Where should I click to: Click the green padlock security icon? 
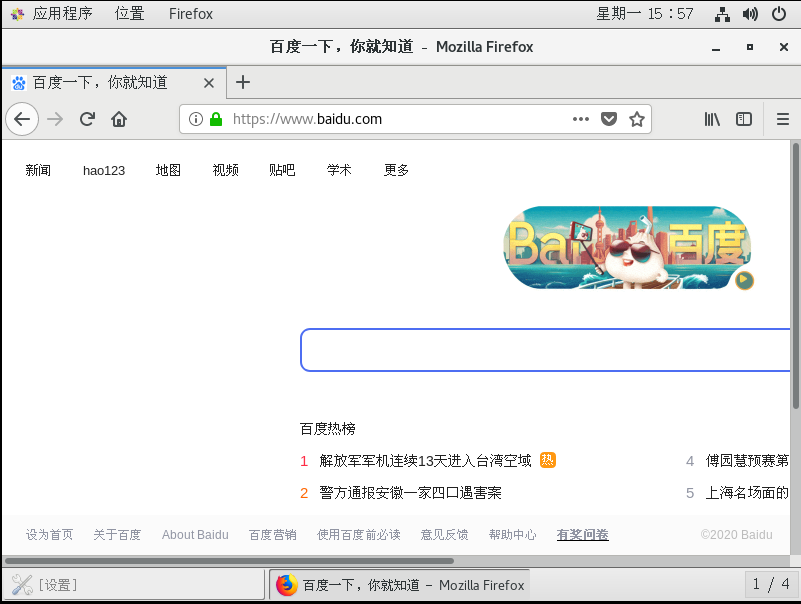(x=216, y=119)
